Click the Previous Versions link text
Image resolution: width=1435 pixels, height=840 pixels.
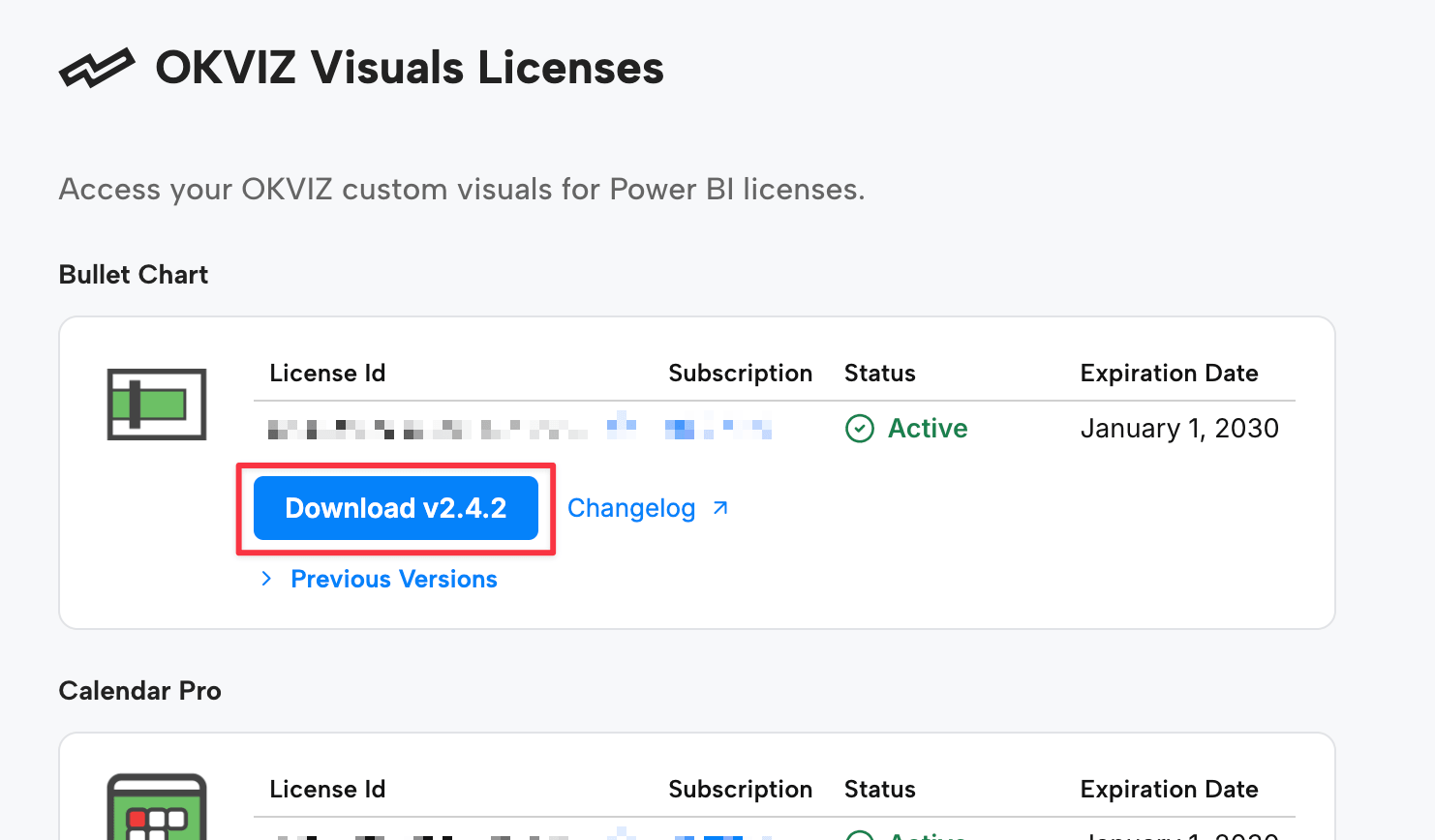(394, 579)
